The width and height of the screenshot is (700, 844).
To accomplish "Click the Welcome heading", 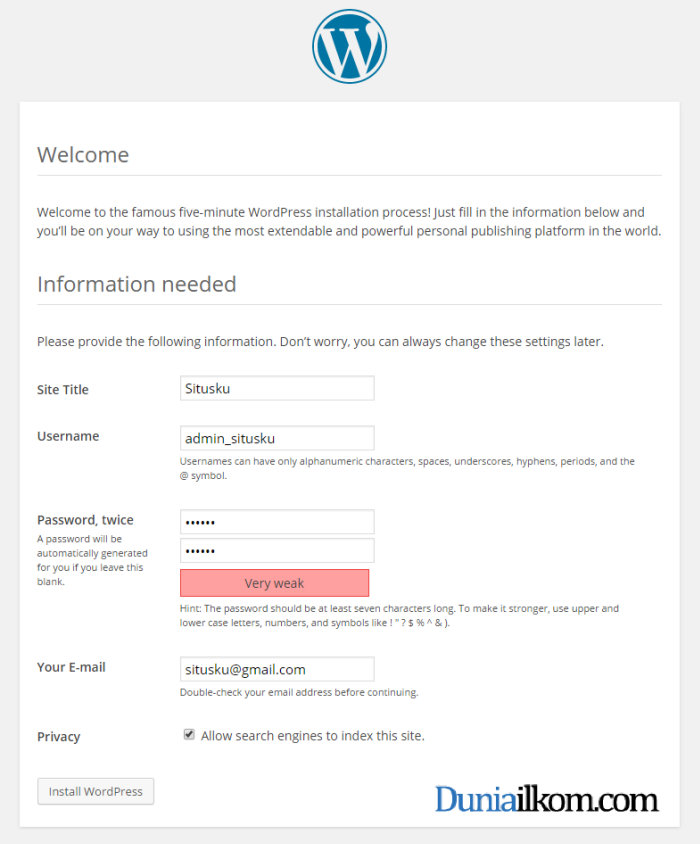I will coord(83,155).
